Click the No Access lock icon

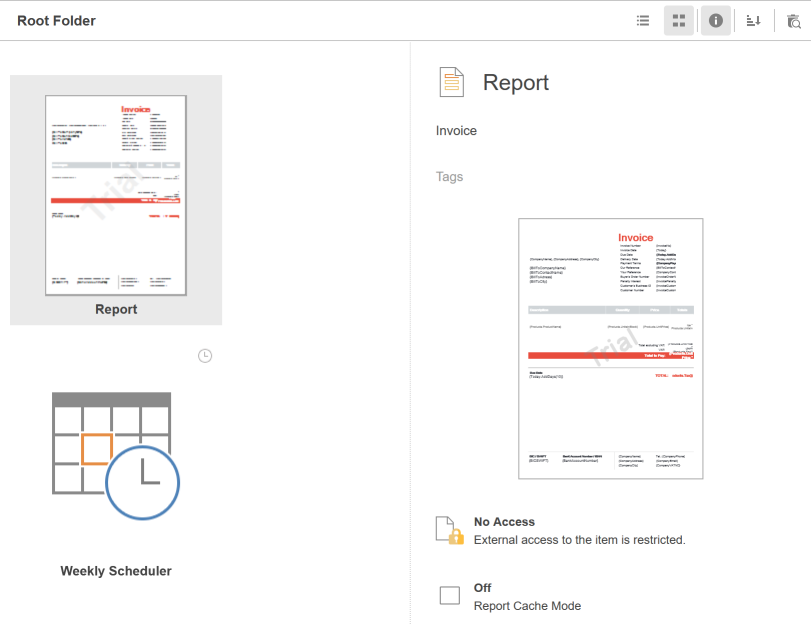[450, 531]
